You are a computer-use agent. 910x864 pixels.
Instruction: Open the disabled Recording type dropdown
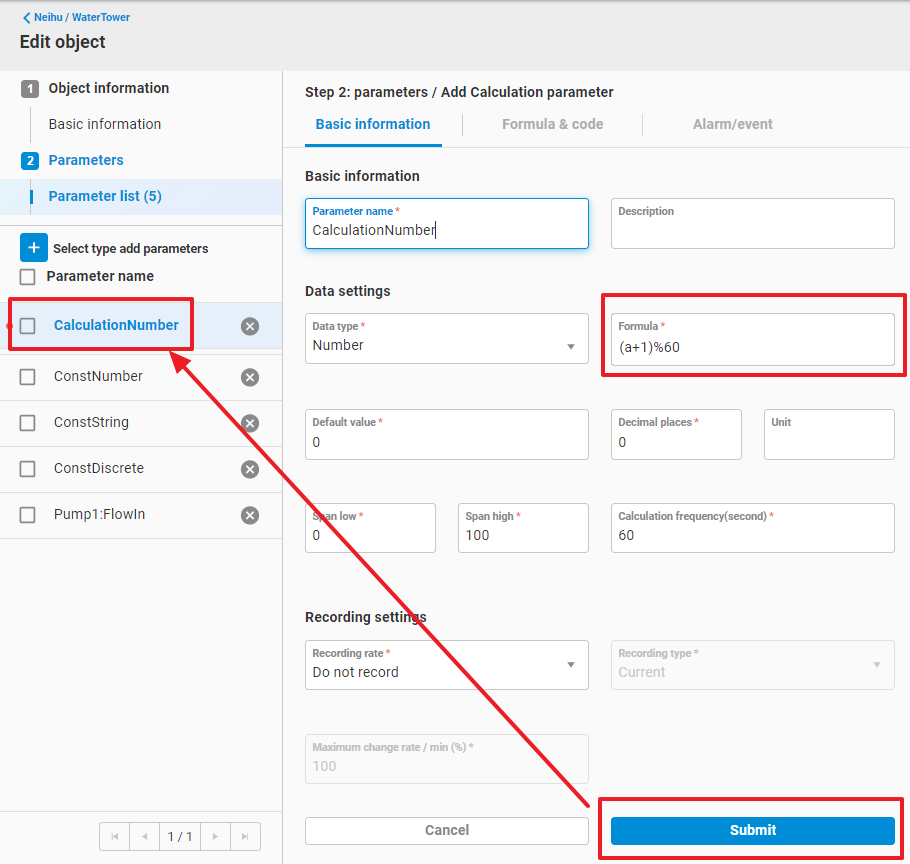pos(752,666)
